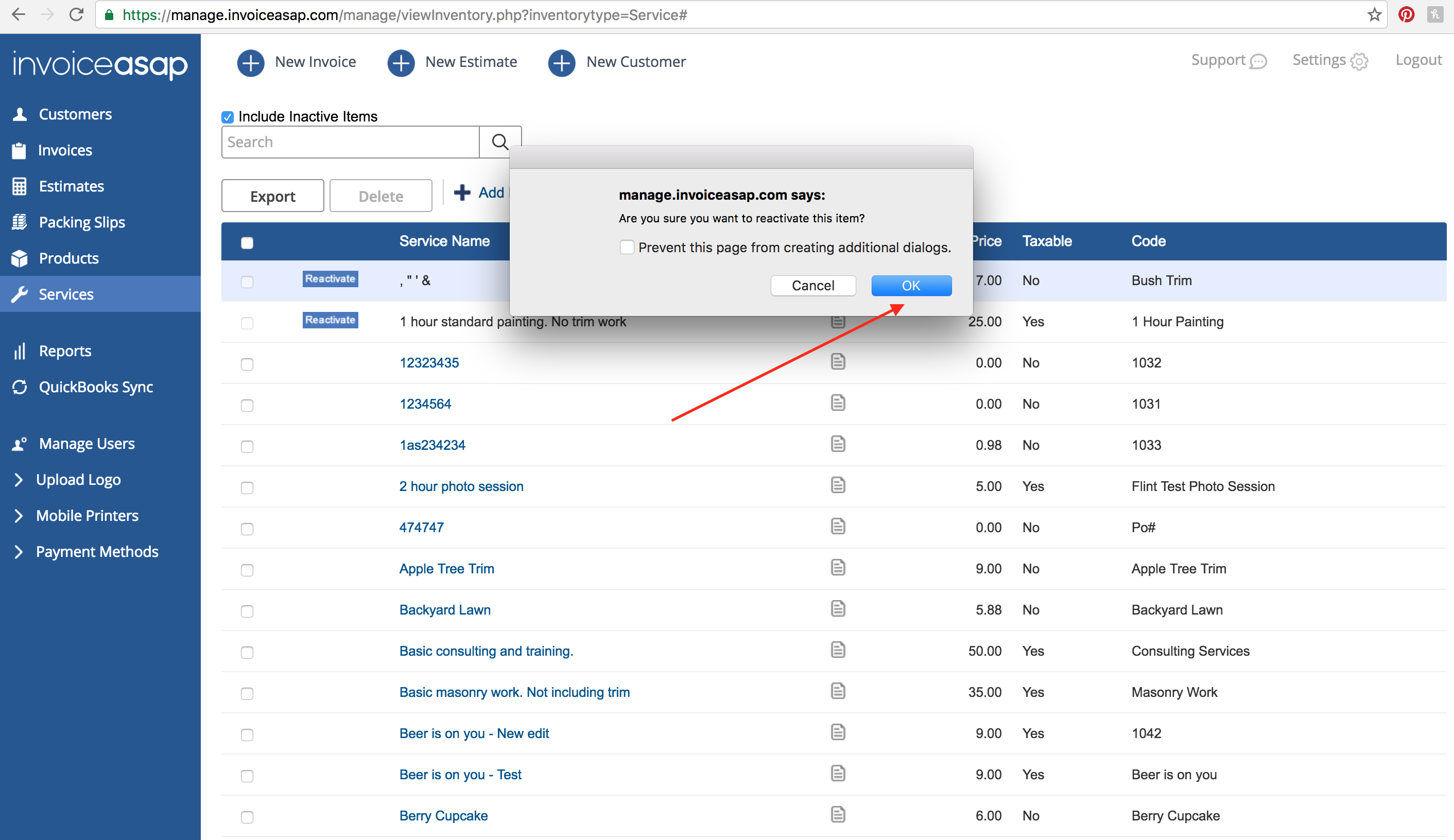Viewport: 1454px width, 840px height.
Task: Open Customers in the sidebar
Action: click(75, 114)
